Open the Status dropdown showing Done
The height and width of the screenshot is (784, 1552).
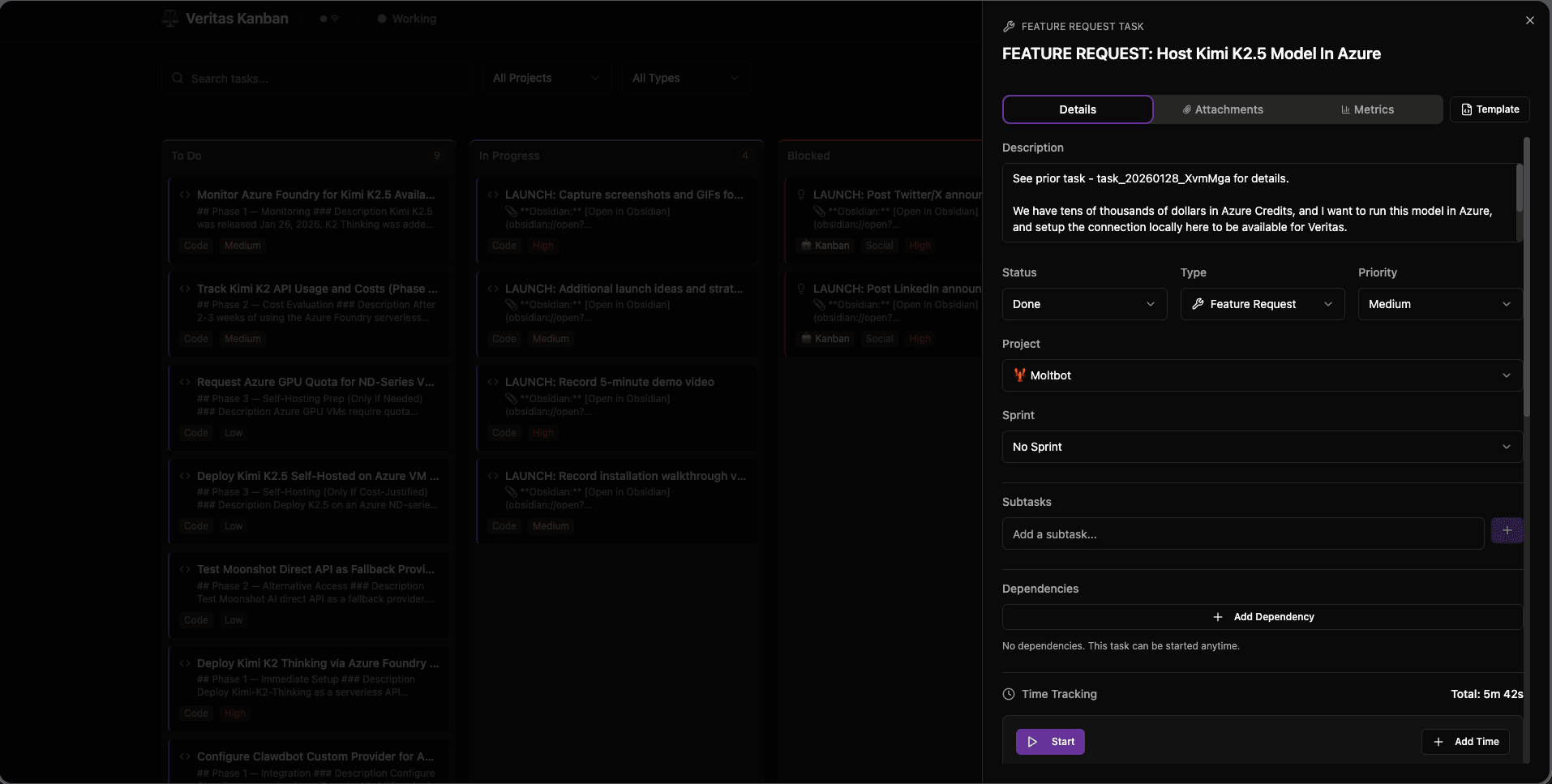[1084, 304]
